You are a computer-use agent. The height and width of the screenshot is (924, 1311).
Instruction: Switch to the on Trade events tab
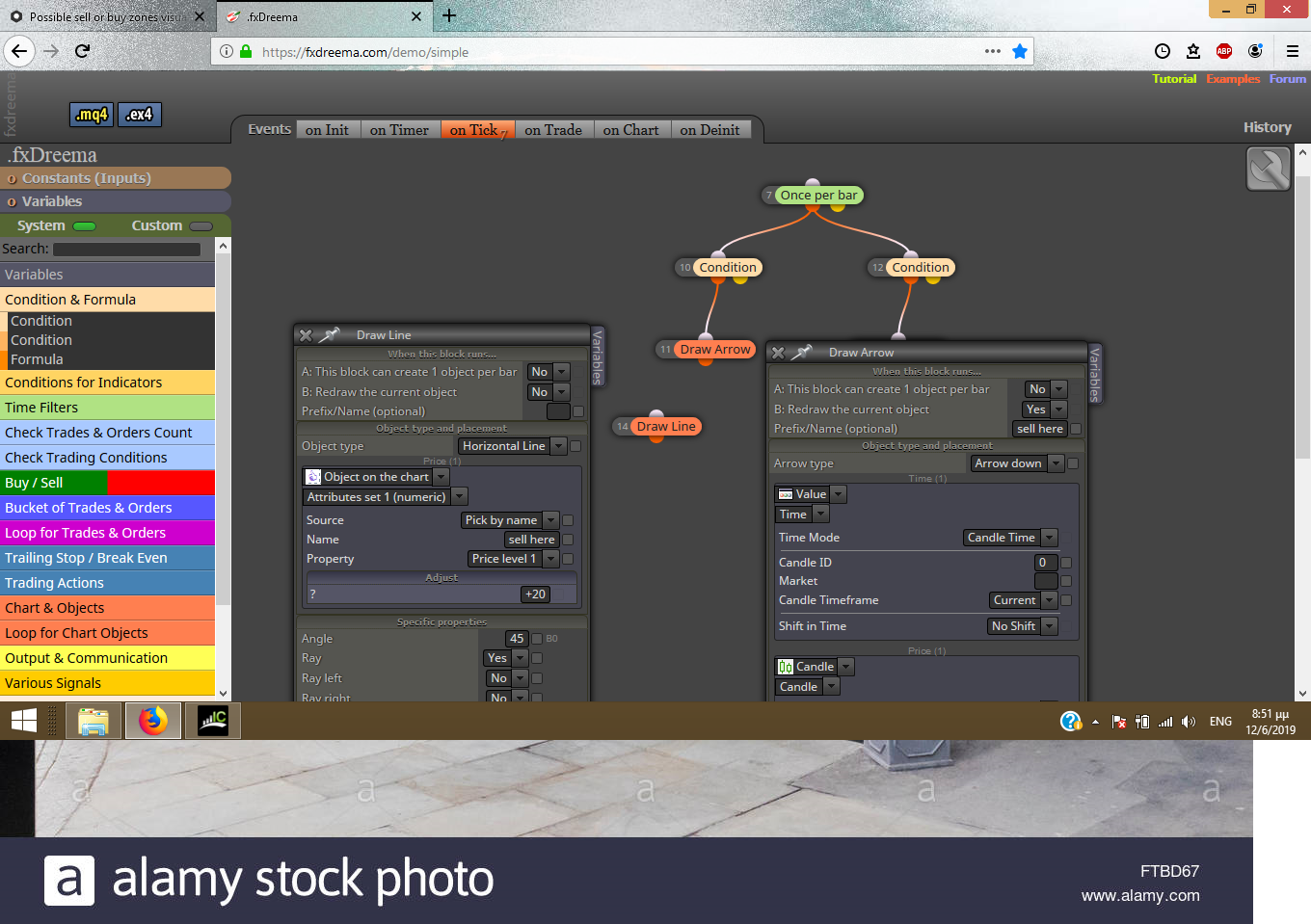pyautogui.click(x=553, y=130)
